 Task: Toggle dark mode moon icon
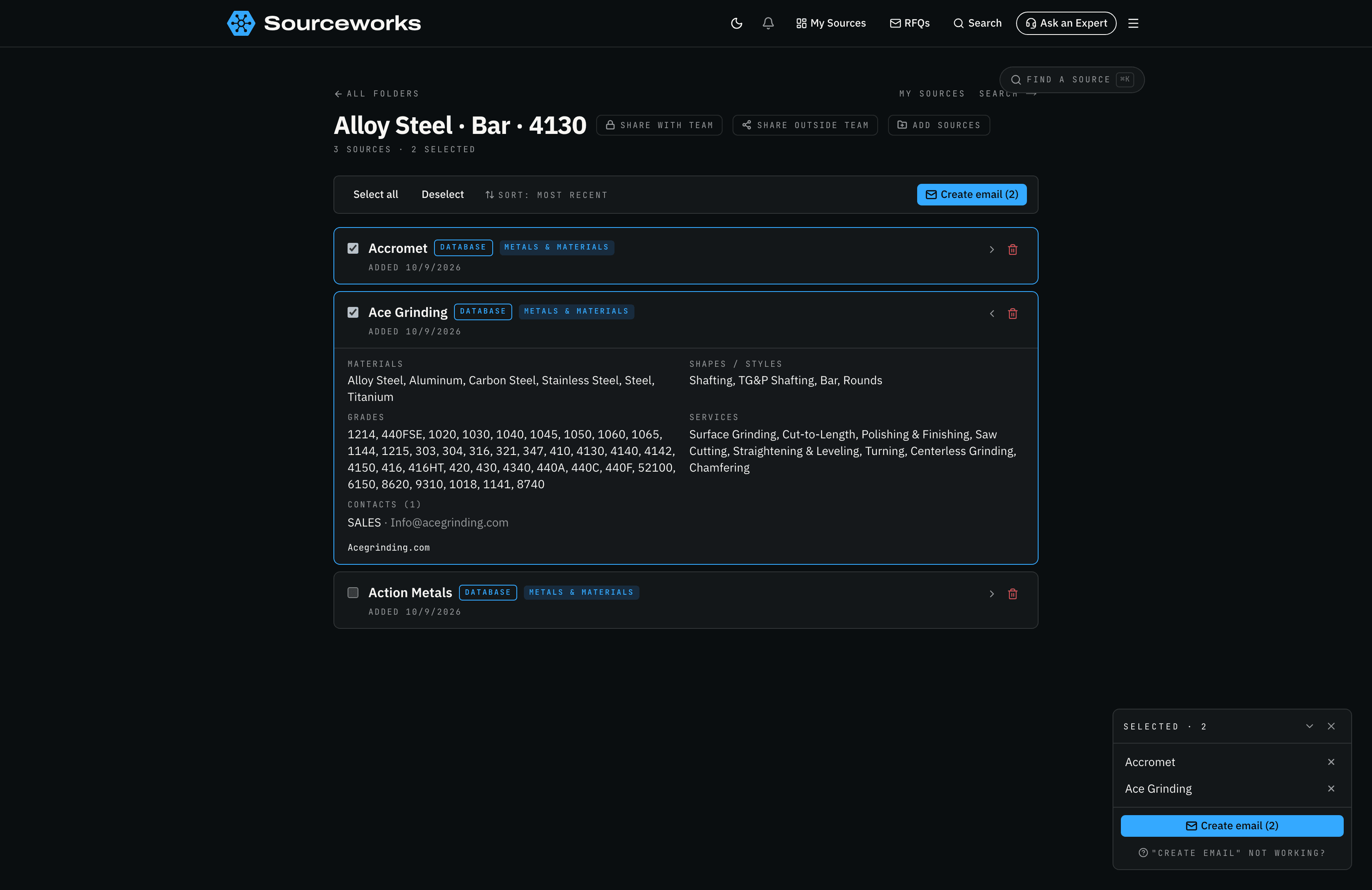[x=736, y=23]
